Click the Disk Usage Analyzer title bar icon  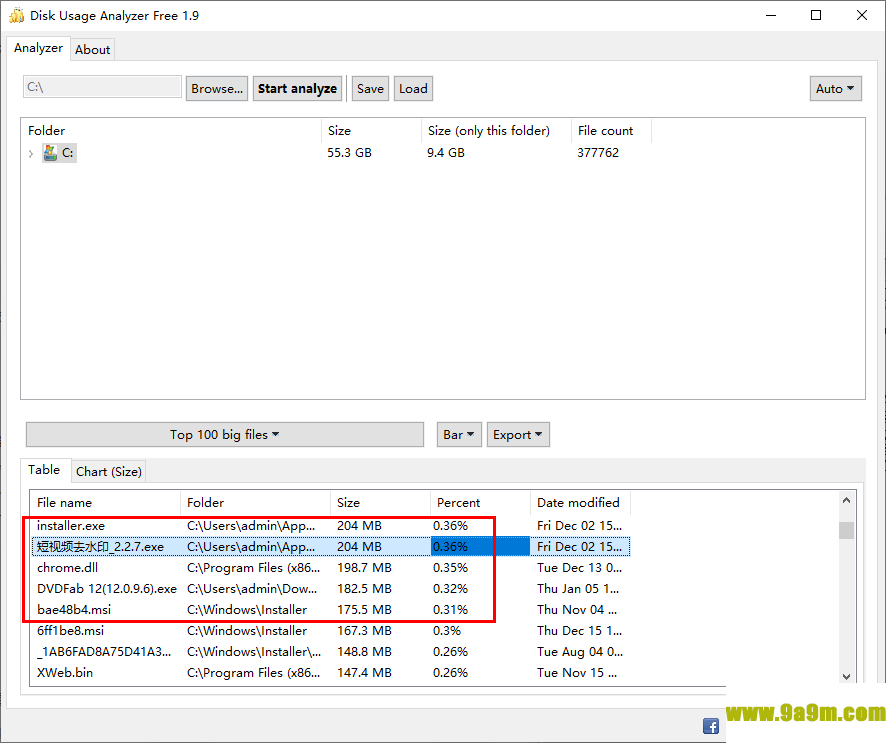pyautogui.click(x=16, y=15)
